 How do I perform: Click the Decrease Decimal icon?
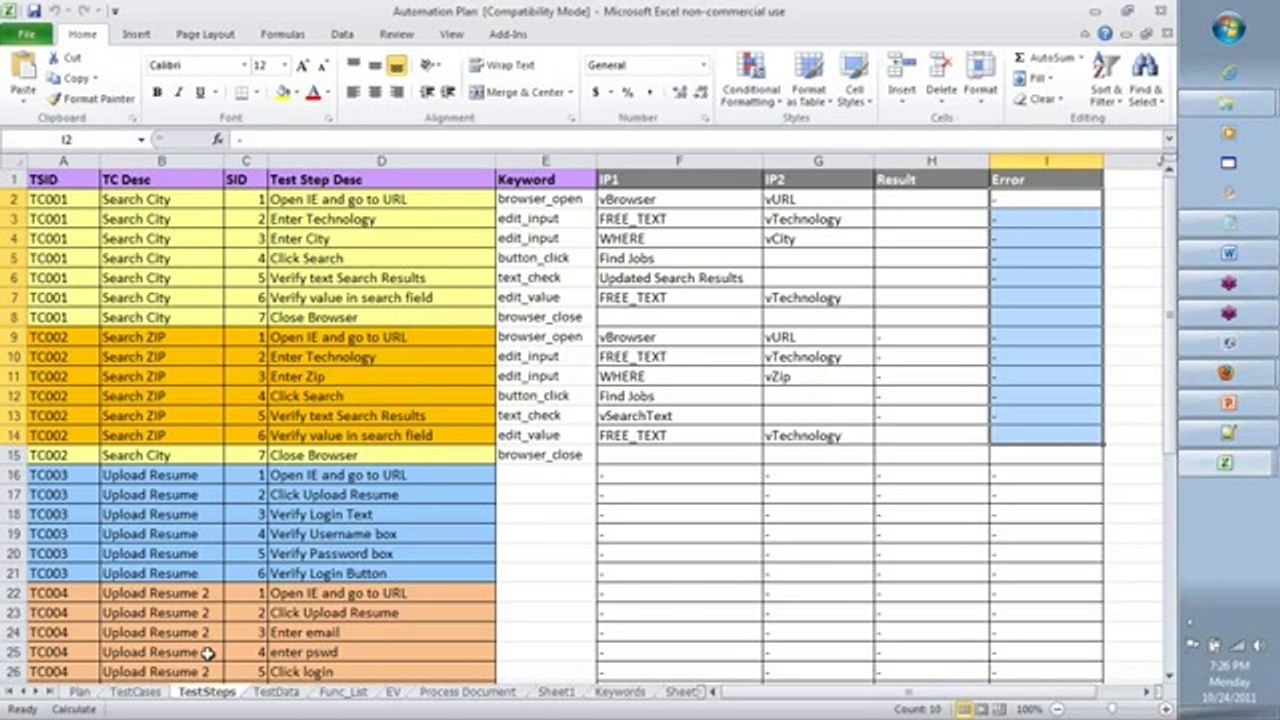click(x=700, y=92)
